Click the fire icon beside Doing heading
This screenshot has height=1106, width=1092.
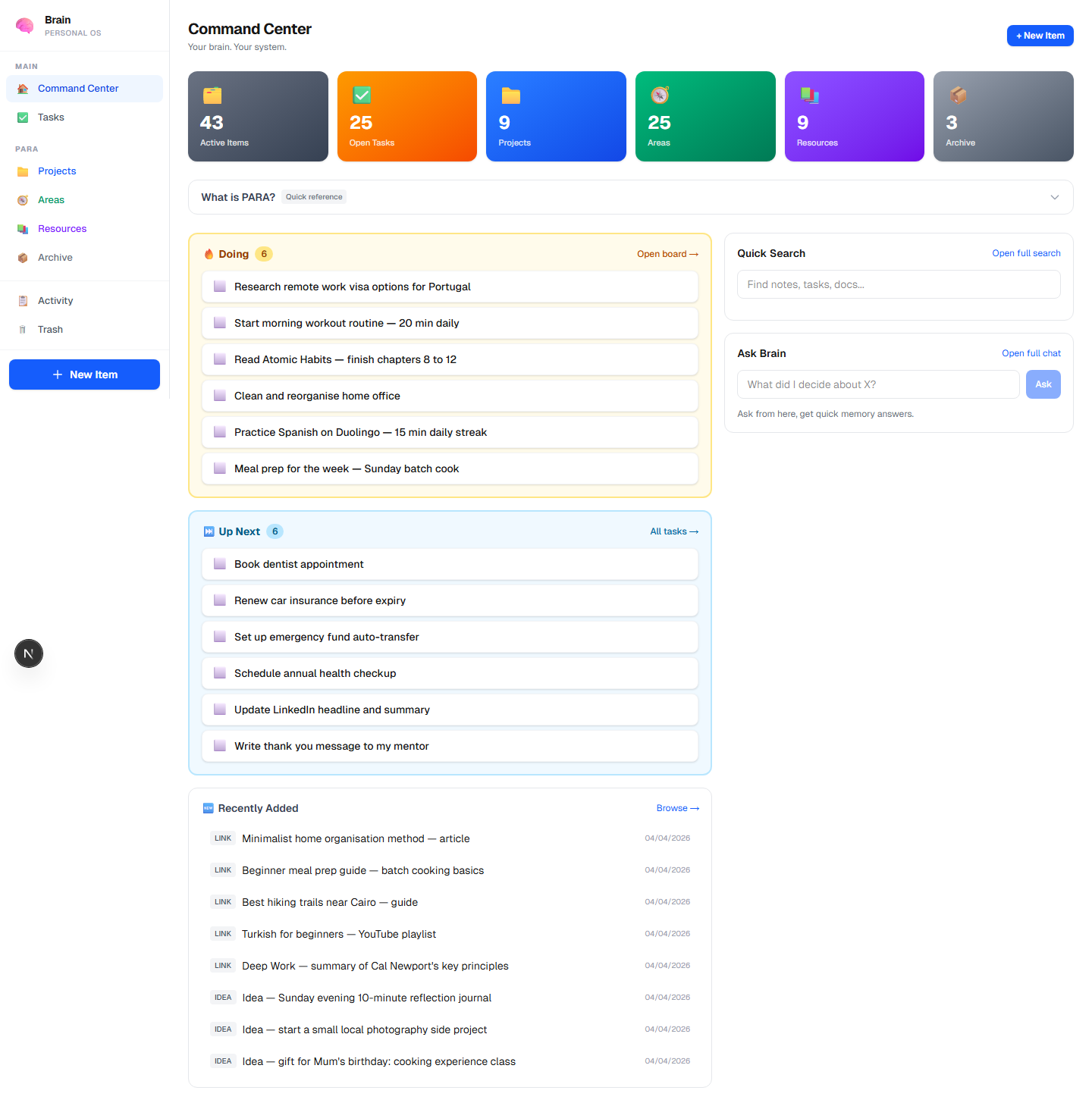click(209, 253)
